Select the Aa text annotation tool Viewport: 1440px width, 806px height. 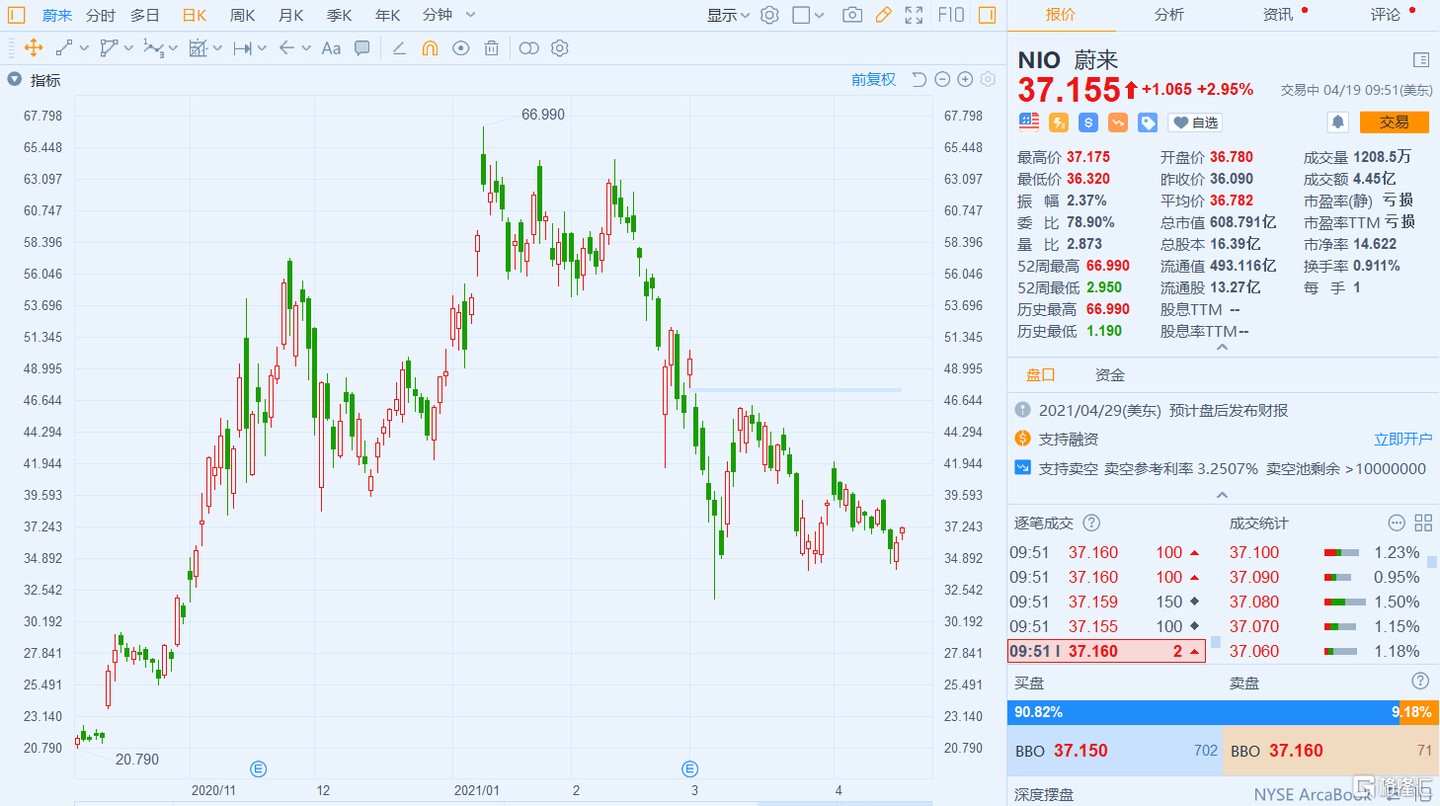click(x=331, y=48)
